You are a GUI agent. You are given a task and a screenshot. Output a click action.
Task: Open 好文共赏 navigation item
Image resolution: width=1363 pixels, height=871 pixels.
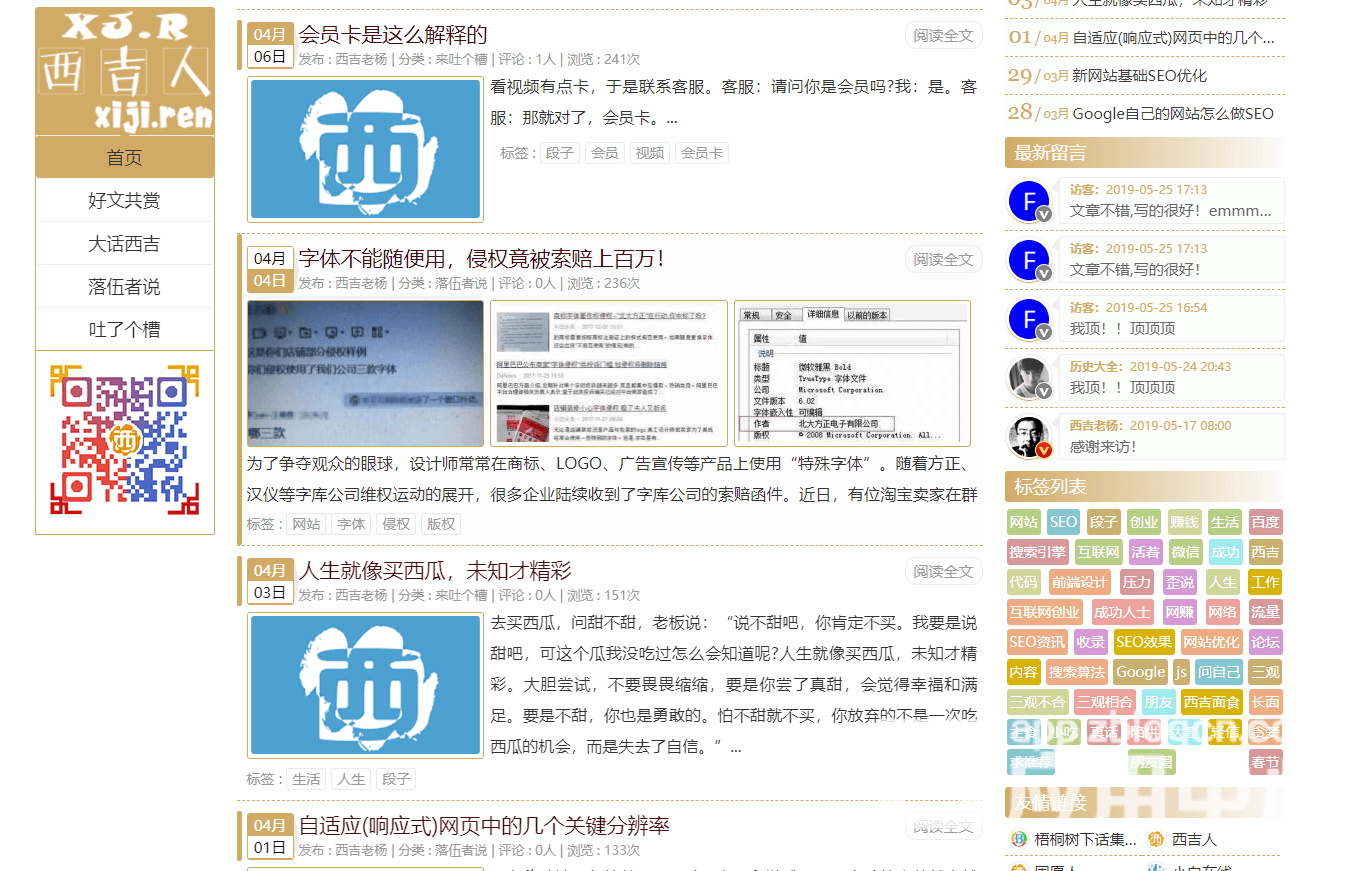[x=125, y=200]
